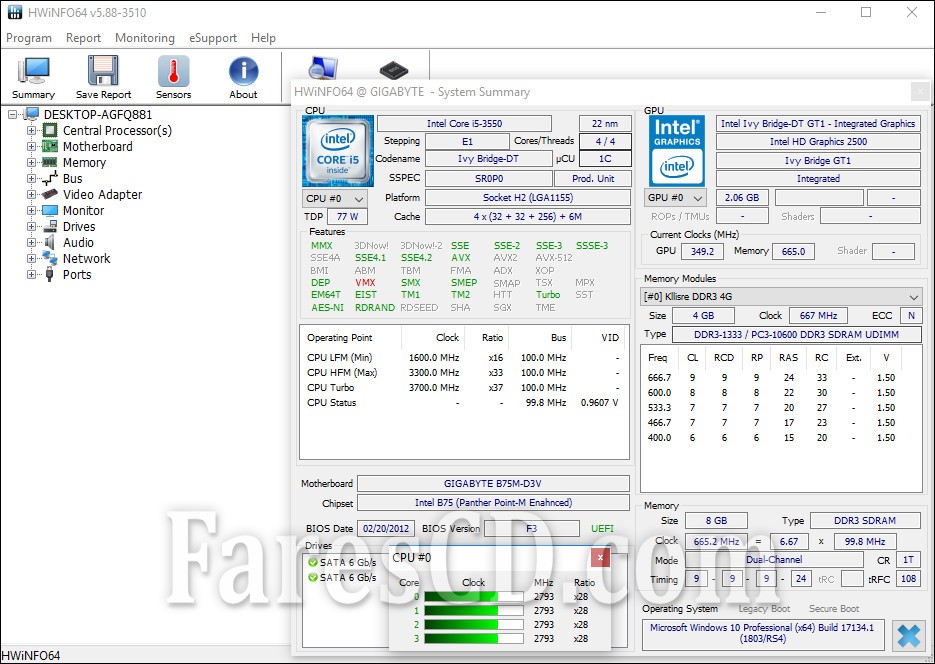
Task: Expand the Video Adapter node
Action: [x=32, y=194]
